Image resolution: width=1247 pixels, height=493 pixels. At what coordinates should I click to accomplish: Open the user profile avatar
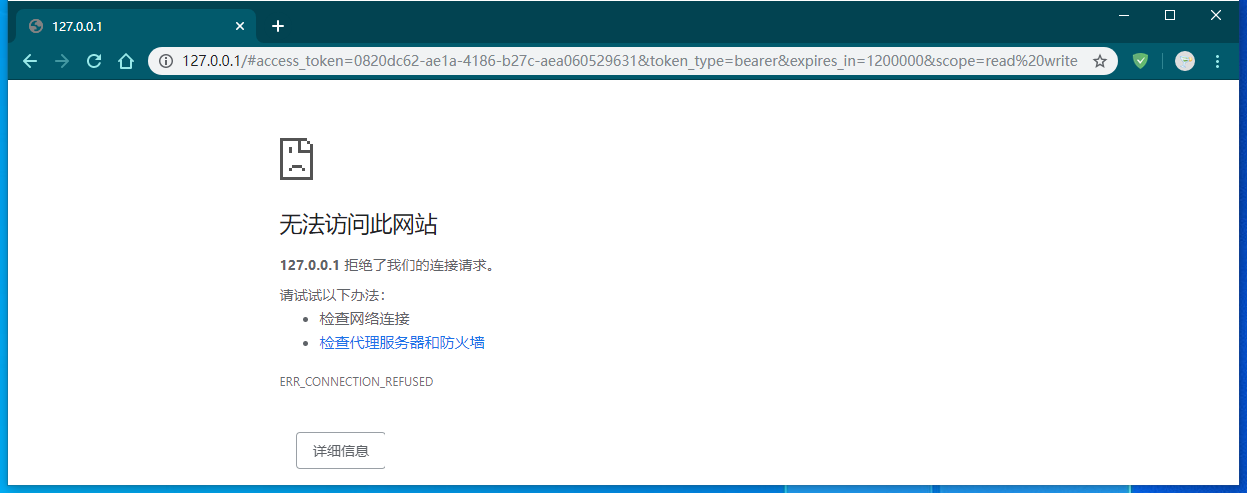point(1185,61)
